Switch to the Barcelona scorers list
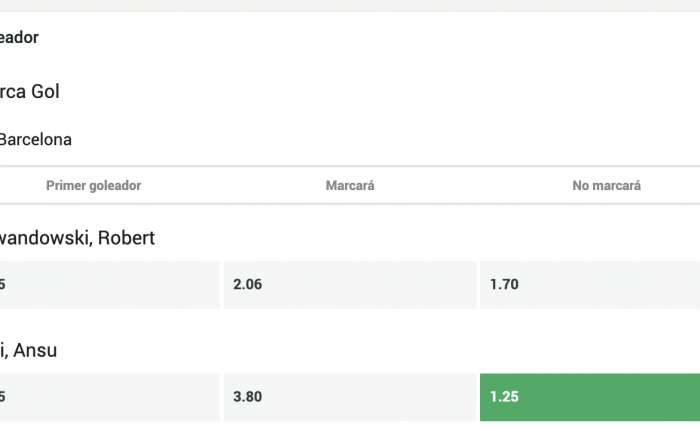 pos(35,140)
